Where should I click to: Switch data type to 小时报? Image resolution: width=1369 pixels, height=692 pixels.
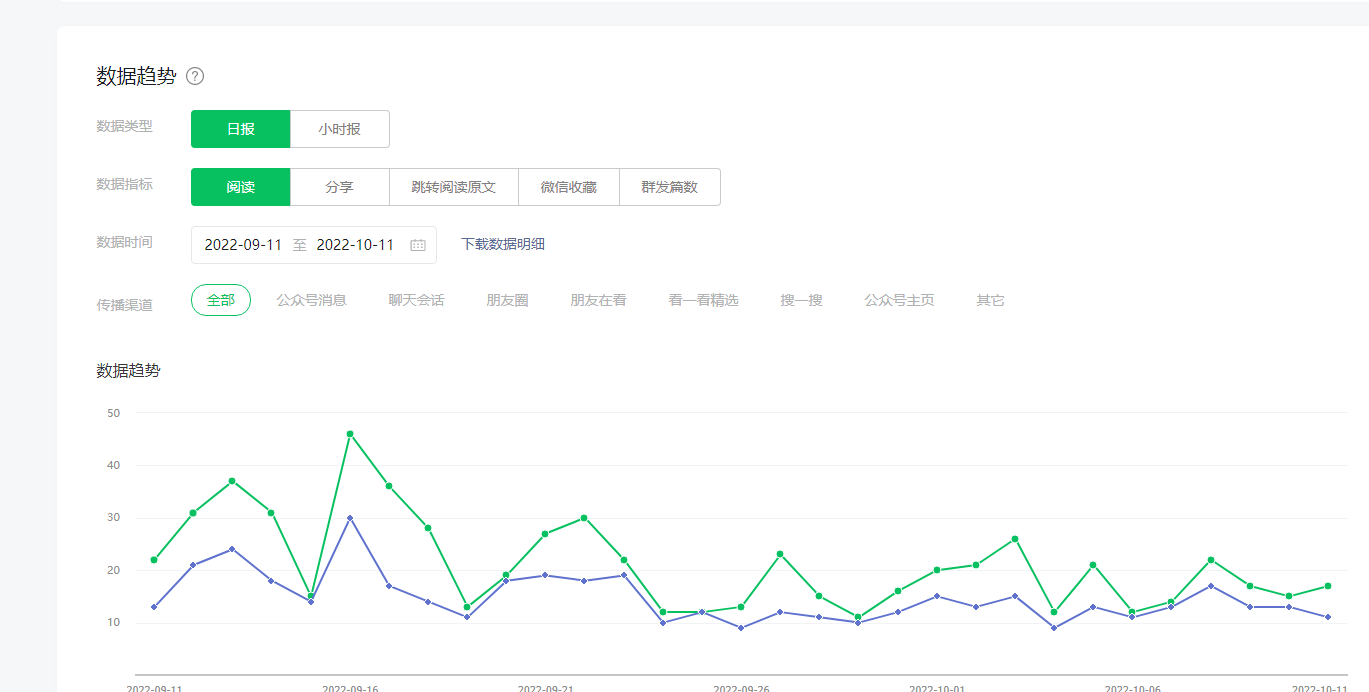[x=340, y=129]
